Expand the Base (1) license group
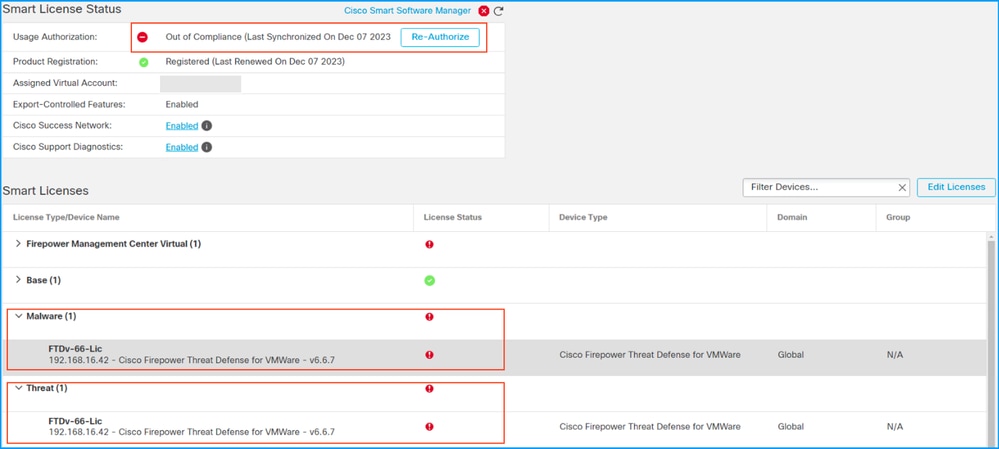The image size is (999, 449). (18, 280)
